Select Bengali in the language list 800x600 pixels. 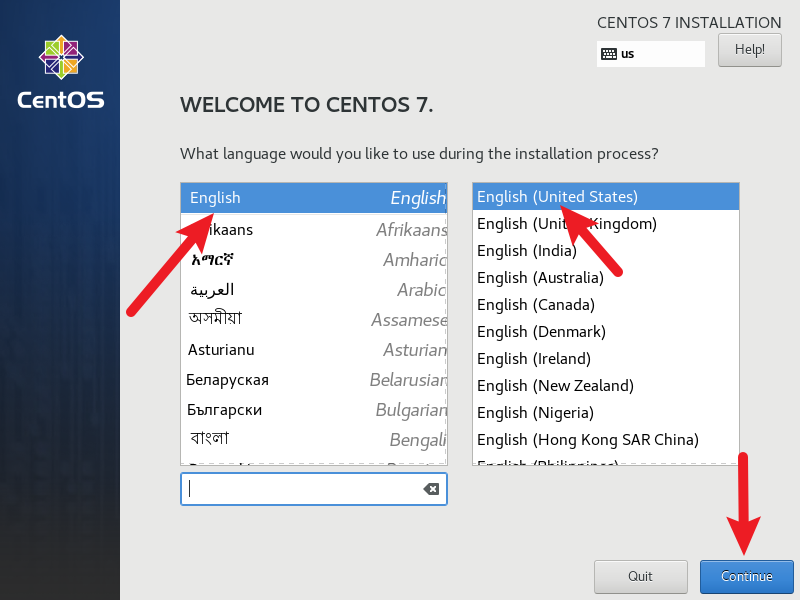(314, 440)
